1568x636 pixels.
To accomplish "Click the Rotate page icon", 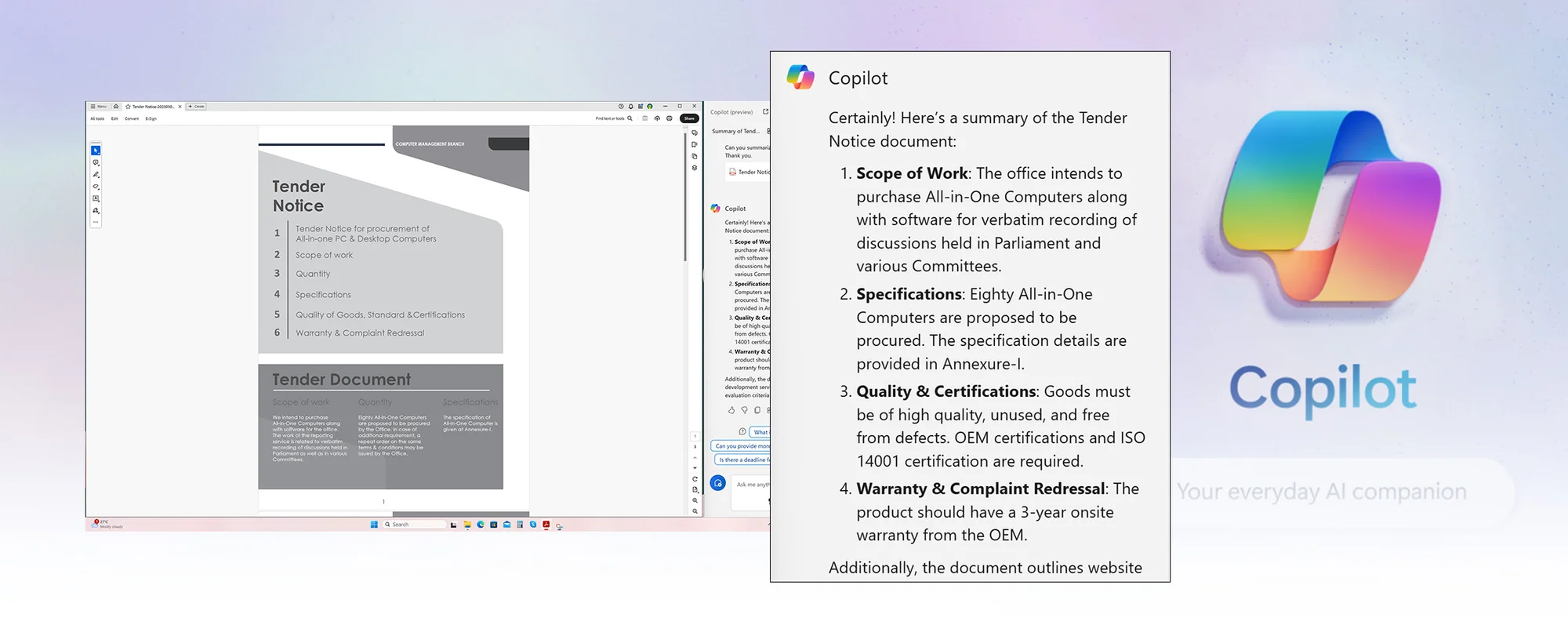I will point(695,478).
